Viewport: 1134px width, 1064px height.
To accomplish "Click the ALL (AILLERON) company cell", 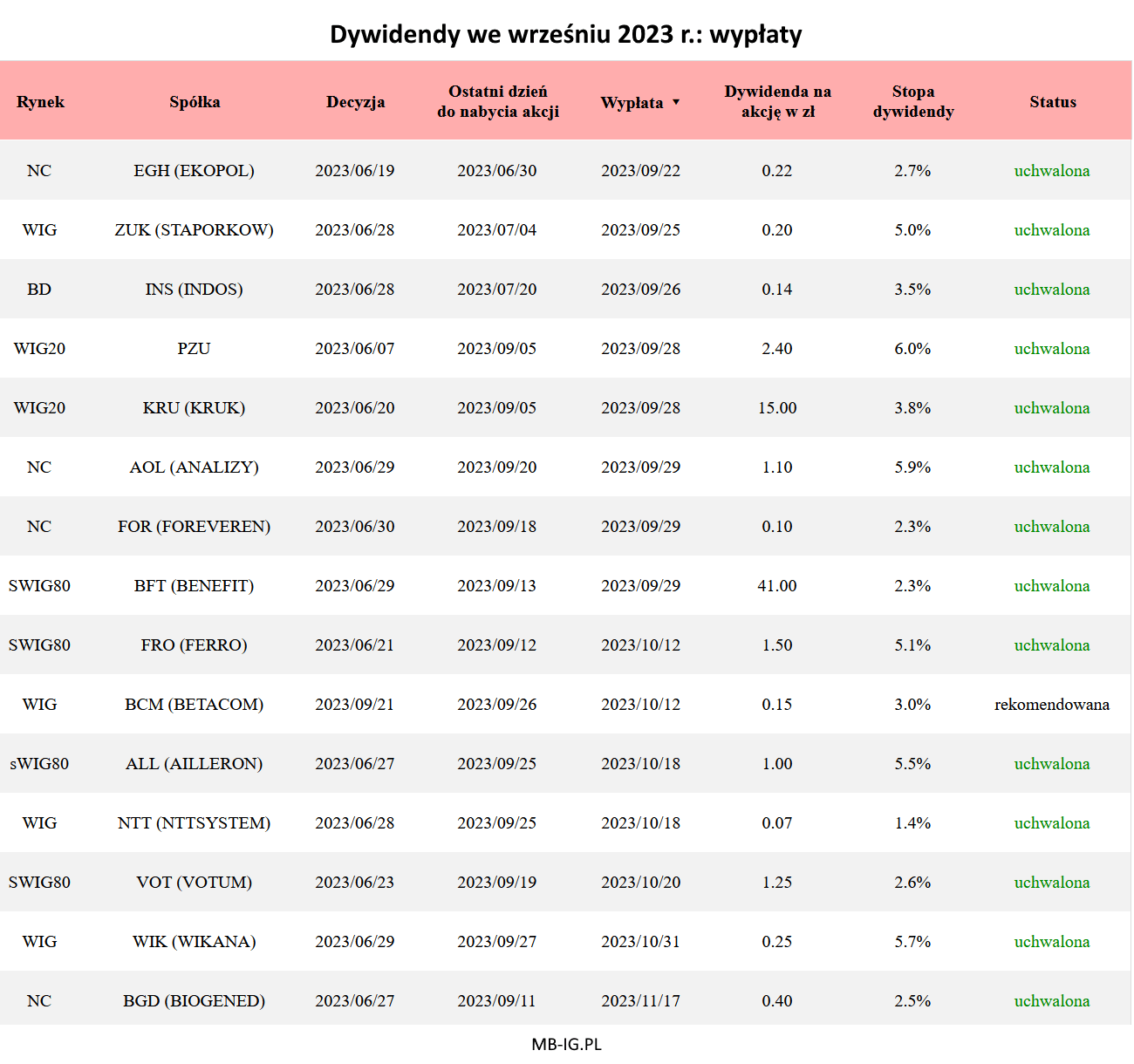I will (x=194, y=764).
